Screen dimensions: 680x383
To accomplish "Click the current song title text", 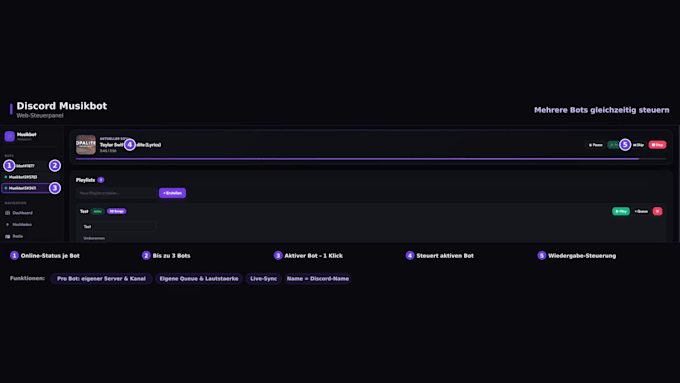I will (x=131, y=145).
